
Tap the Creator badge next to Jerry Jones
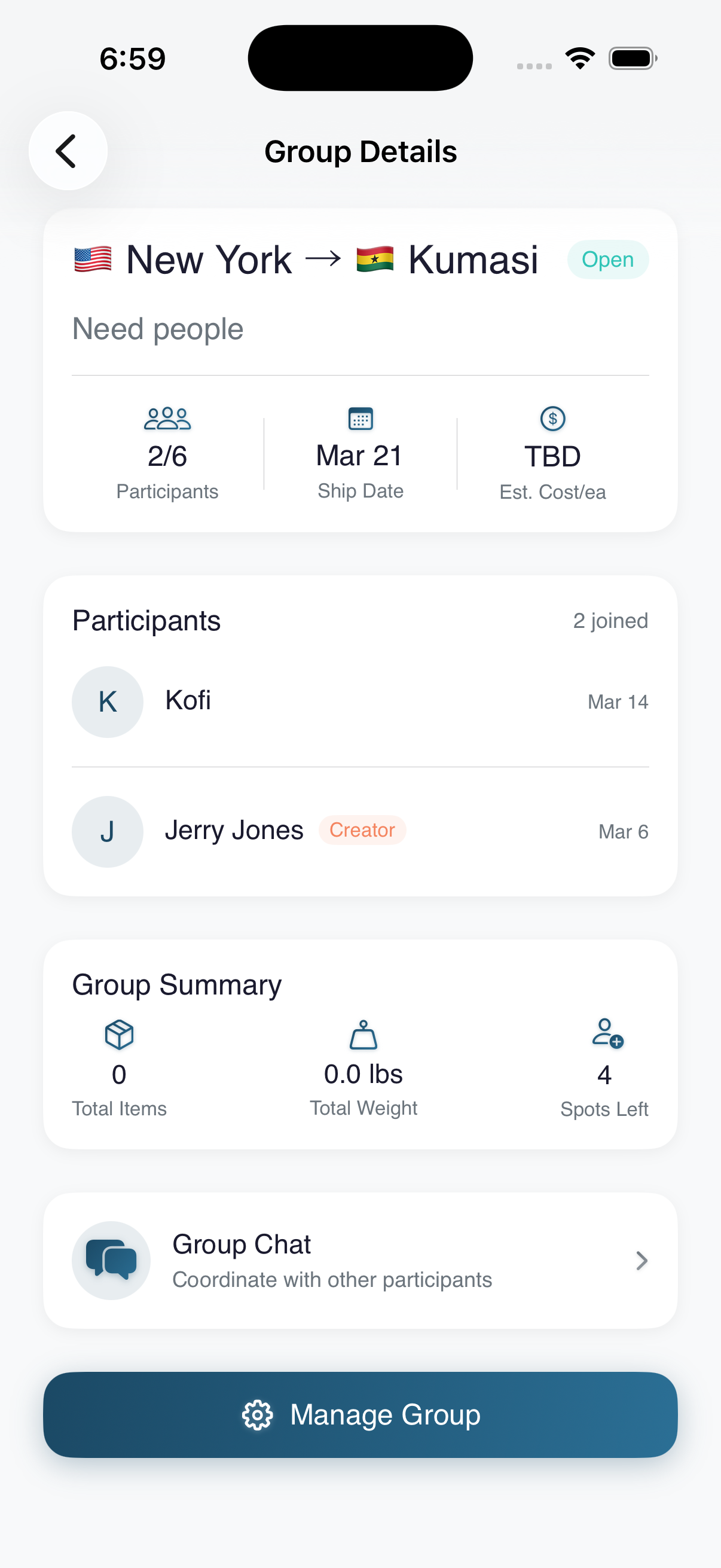[362, 830]
